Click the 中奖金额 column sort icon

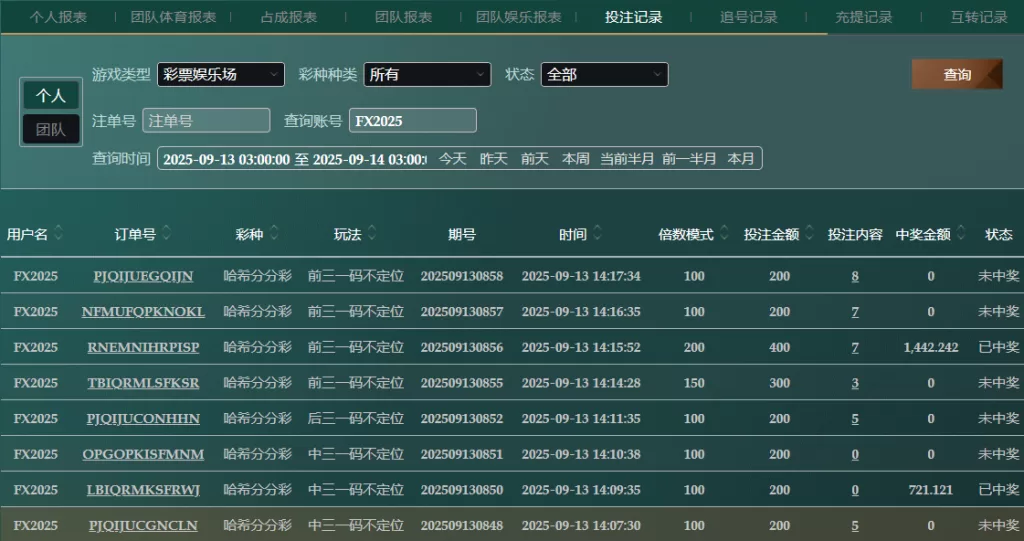pyautogui.click(x=961, y=234)
